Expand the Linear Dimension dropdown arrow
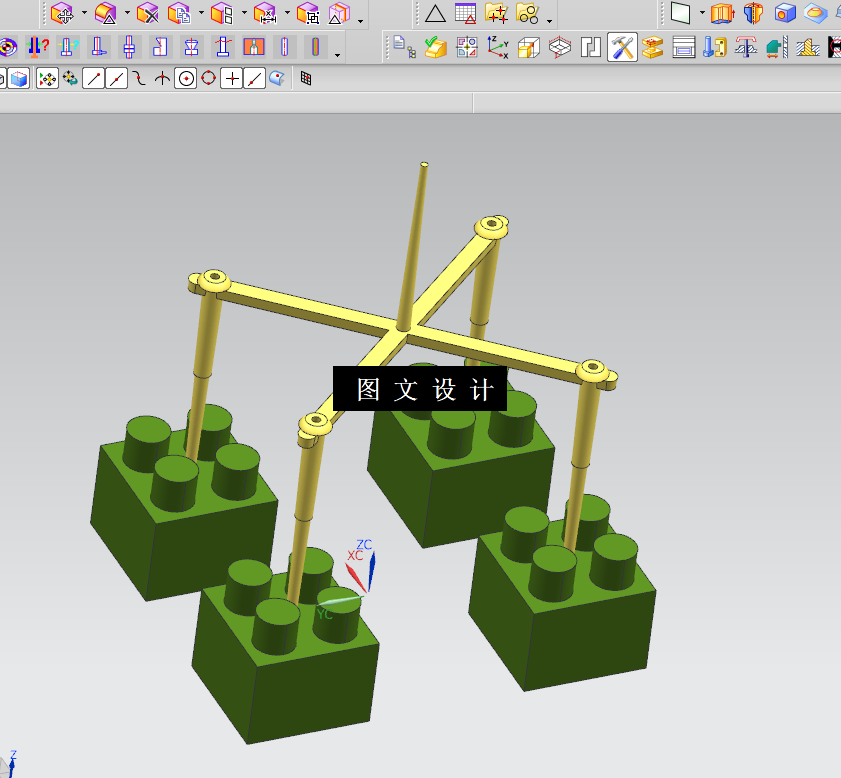 (287, 13)
